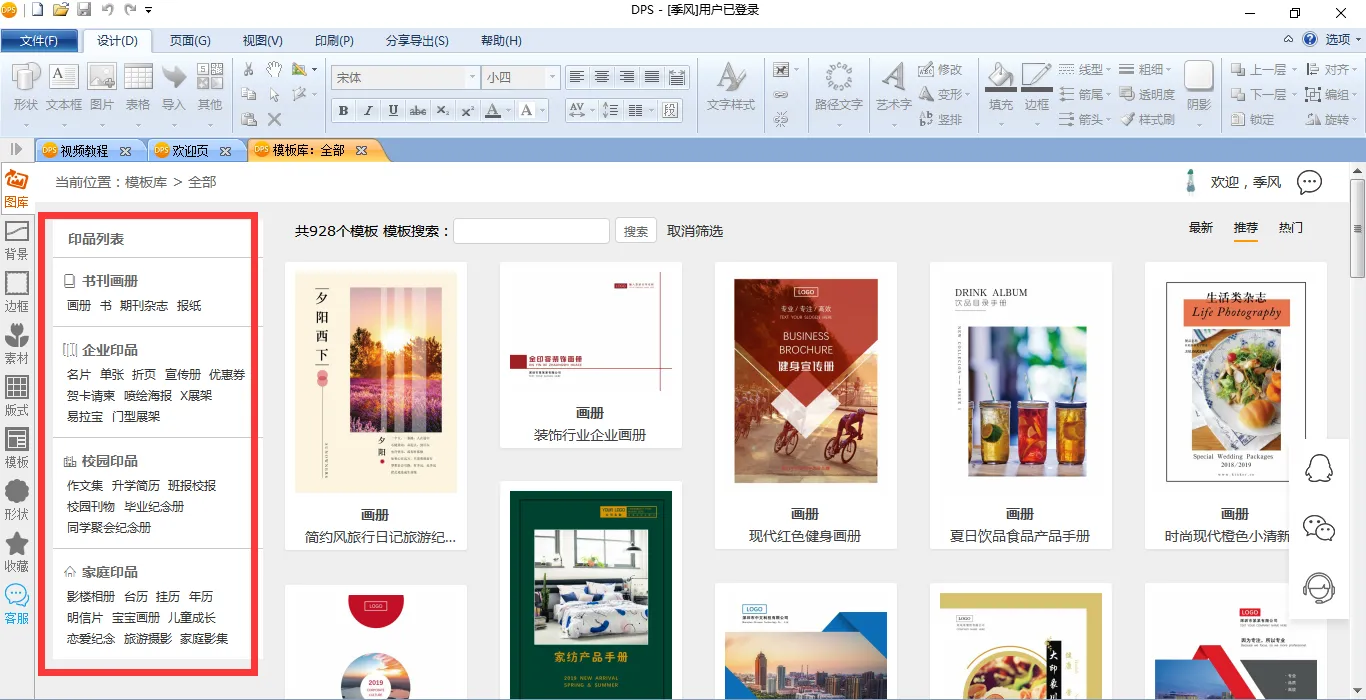The image size is (1366, 700).
Task: Toggle italic text formatting
Action: 368,111
